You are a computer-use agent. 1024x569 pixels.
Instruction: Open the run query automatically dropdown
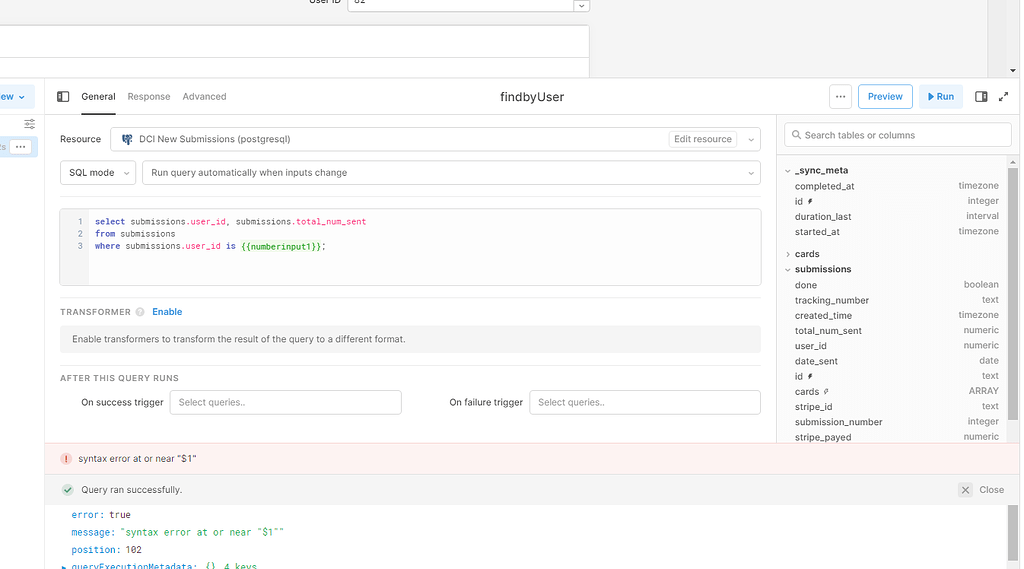point(451,172)
